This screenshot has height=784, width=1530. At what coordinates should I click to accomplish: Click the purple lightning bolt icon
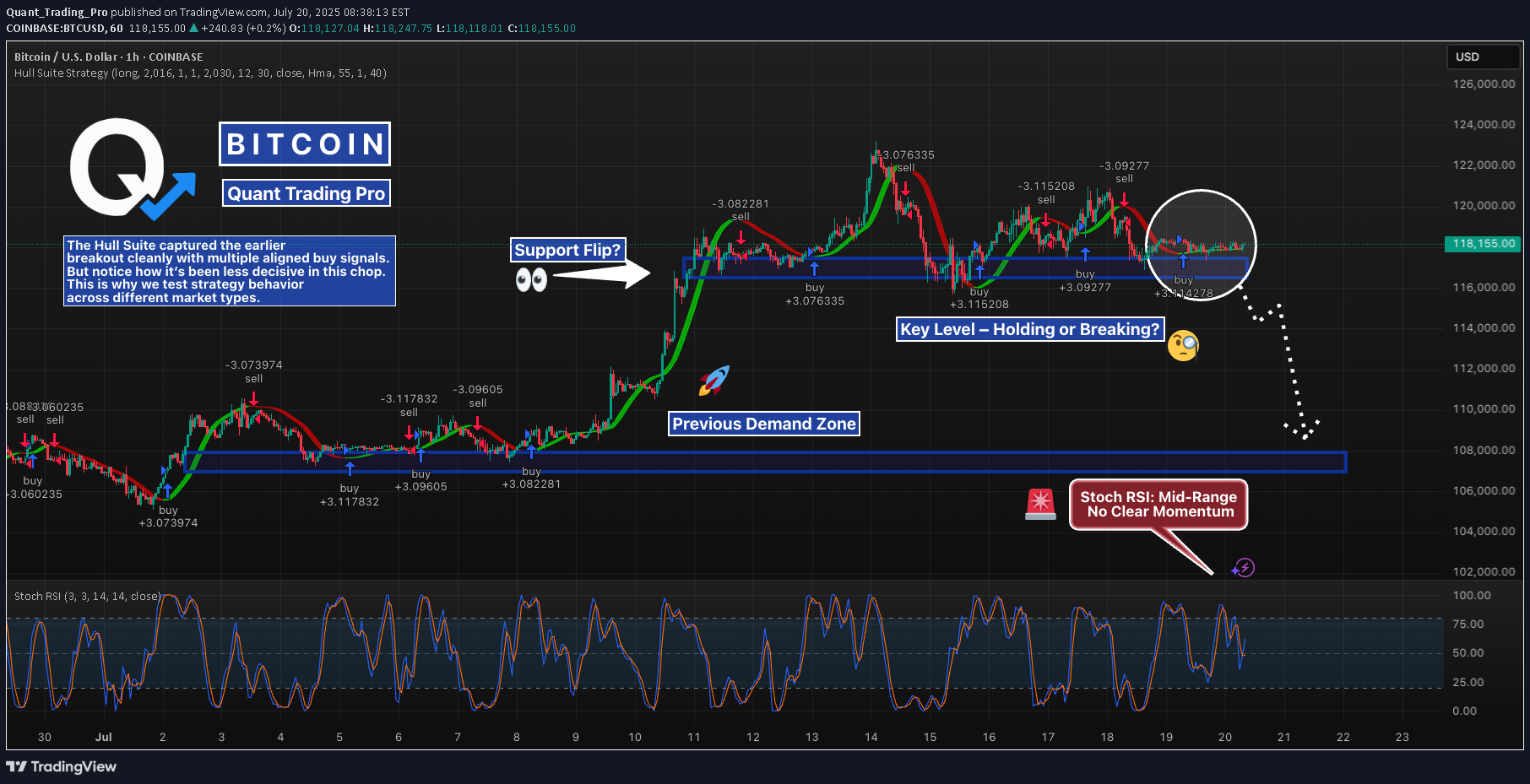1243,568
